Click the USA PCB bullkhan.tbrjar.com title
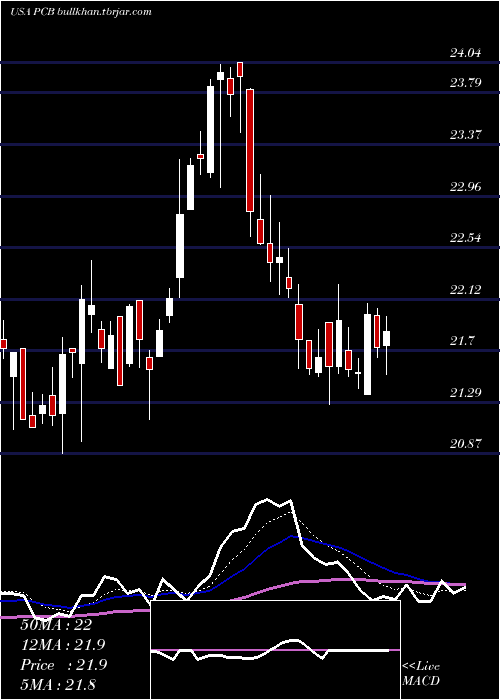Image resolution: width=500 pixels, height=700 pixels. pyautogui.click(x=80, y=12)
